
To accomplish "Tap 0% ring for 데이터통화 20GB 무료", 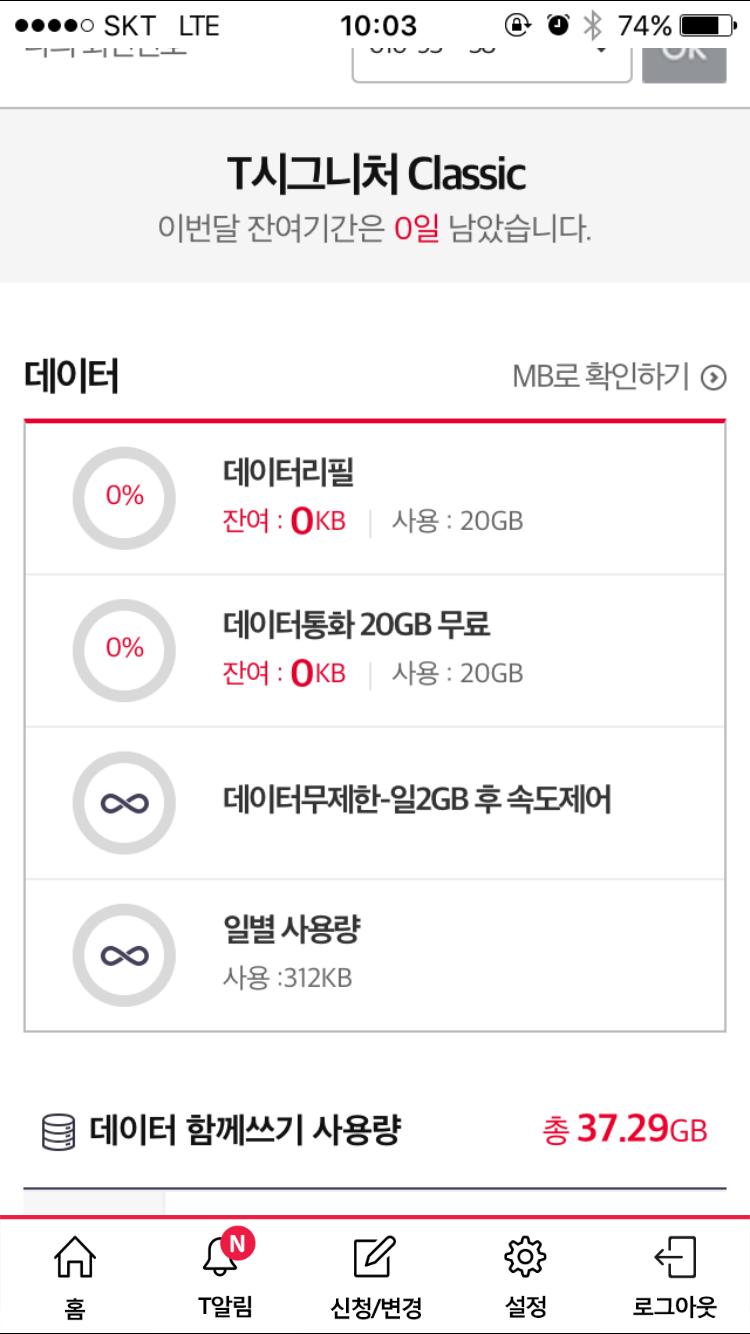I will (124, 649).
